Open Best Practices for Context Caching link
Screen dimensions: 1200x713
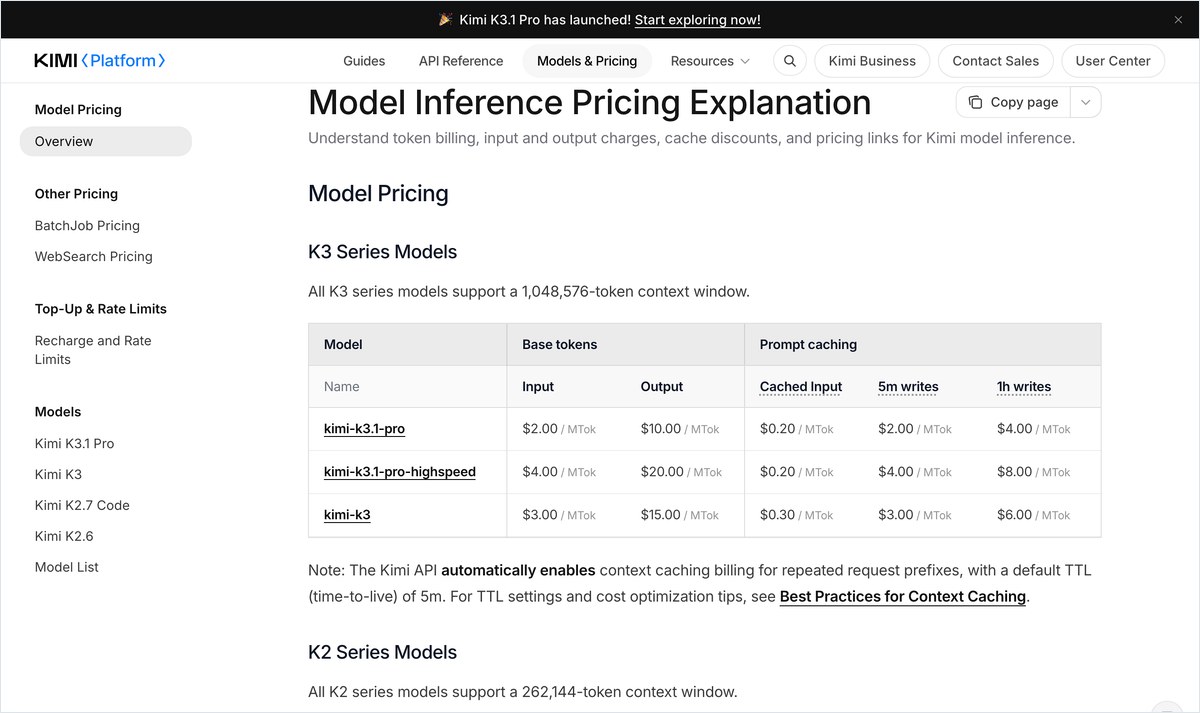tap(903, 597)
